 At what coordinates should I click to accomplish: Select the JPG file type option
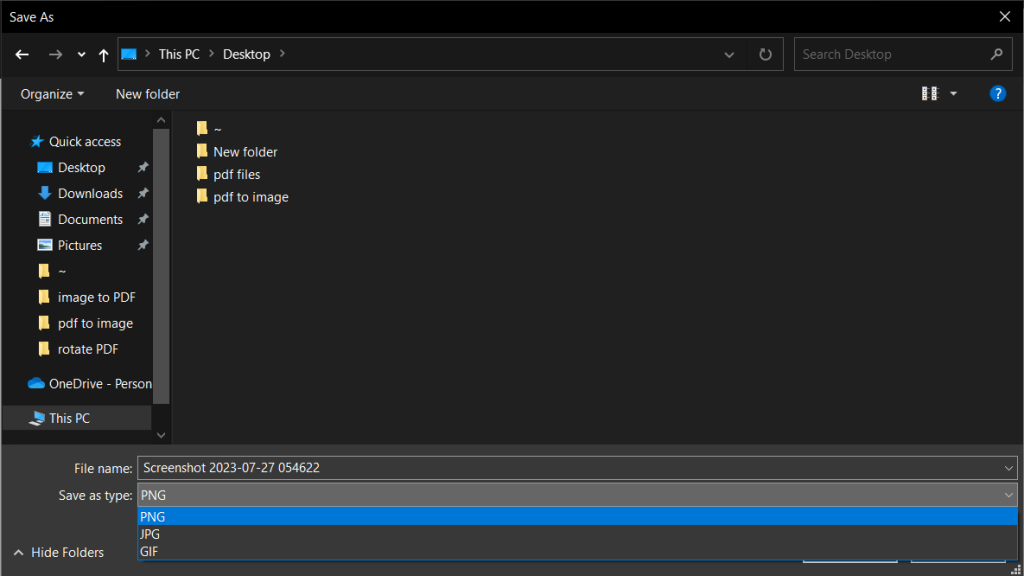[x=149, y=534]
